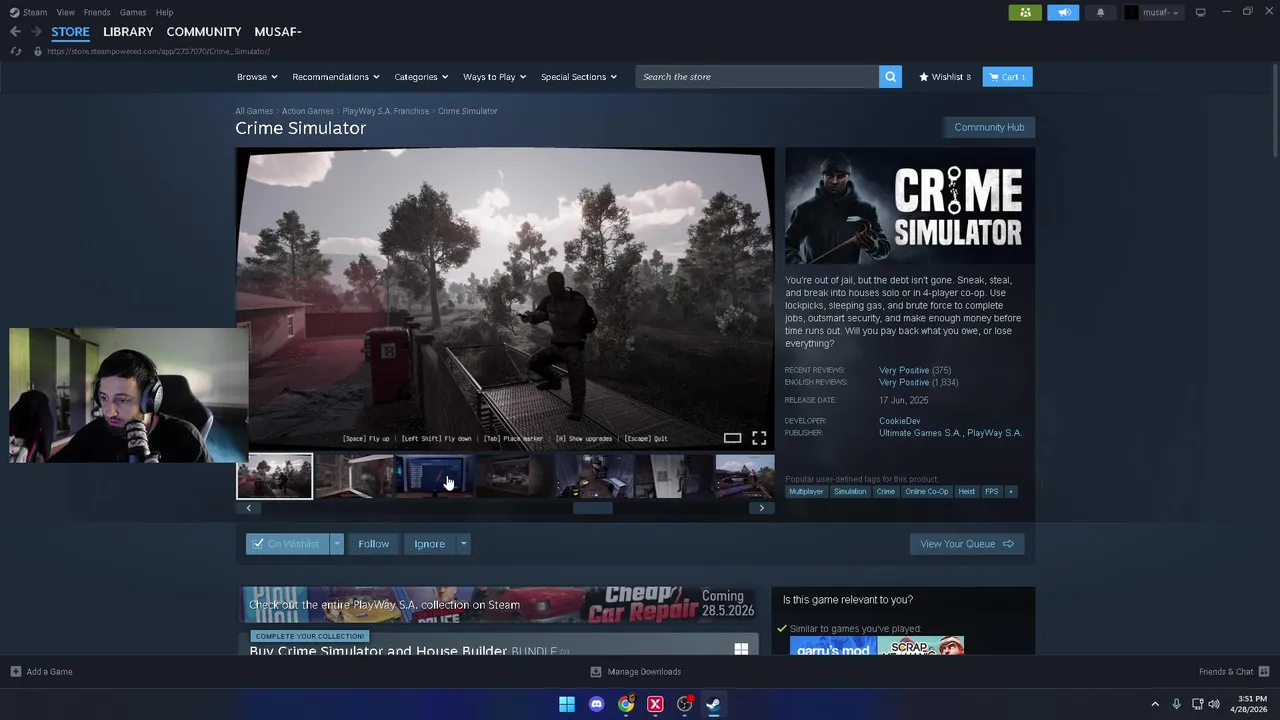Viewport: 1280px width, 720px height.
Task: Select the Online Co-Op tag
Action: 927,492
